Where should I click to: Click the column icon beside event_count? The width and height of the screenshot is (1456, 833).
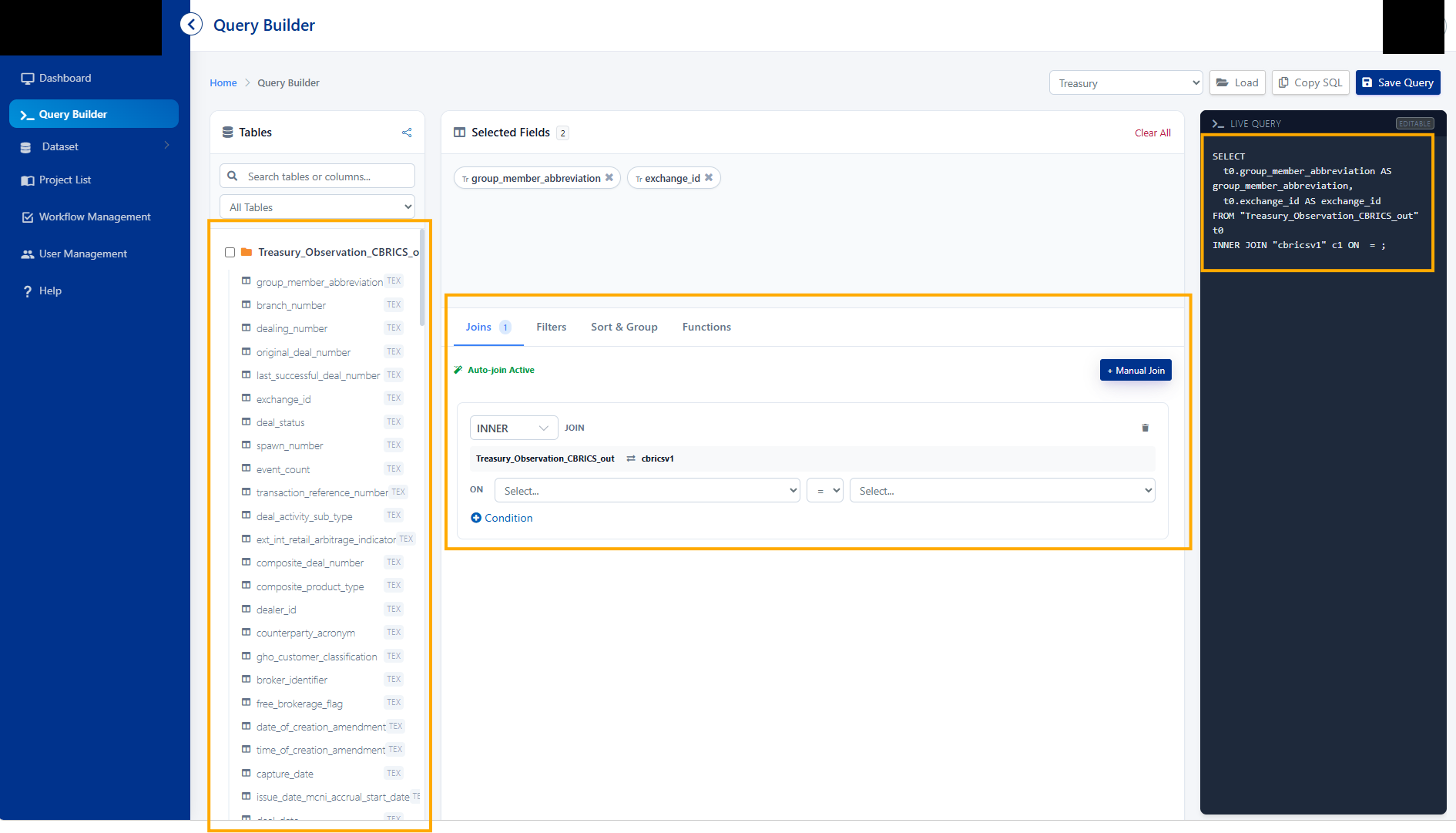point(247,469)
